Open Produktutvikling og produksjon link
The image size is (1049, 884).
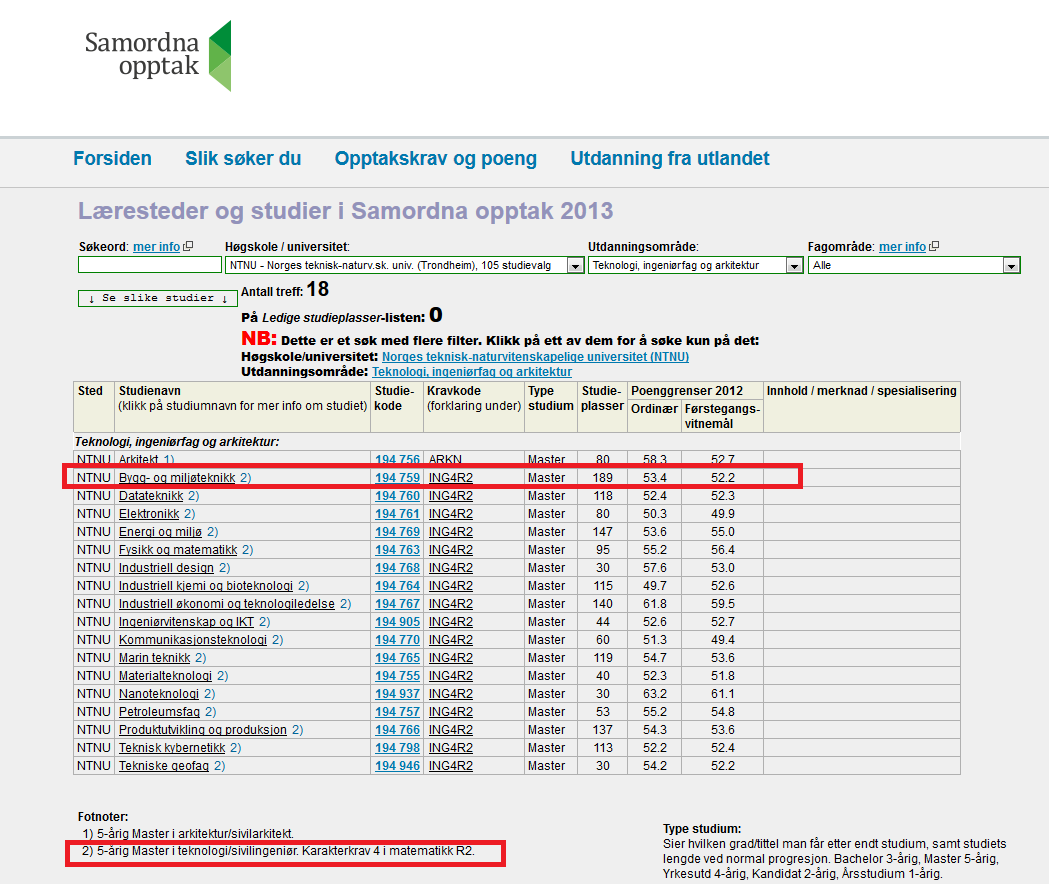[203, 731]
